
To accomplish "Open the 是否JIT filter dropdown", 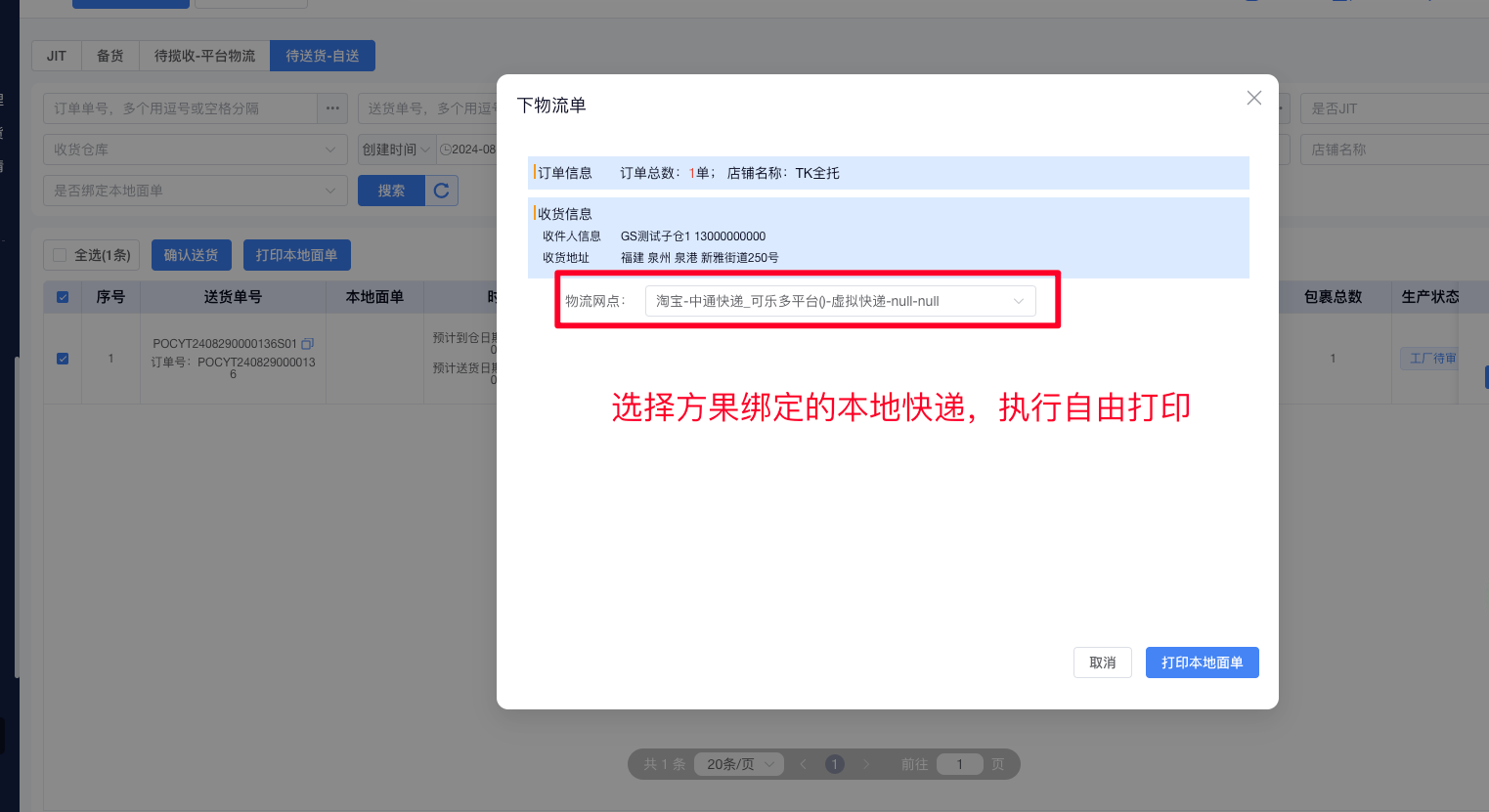I will tap(1394, 108).
